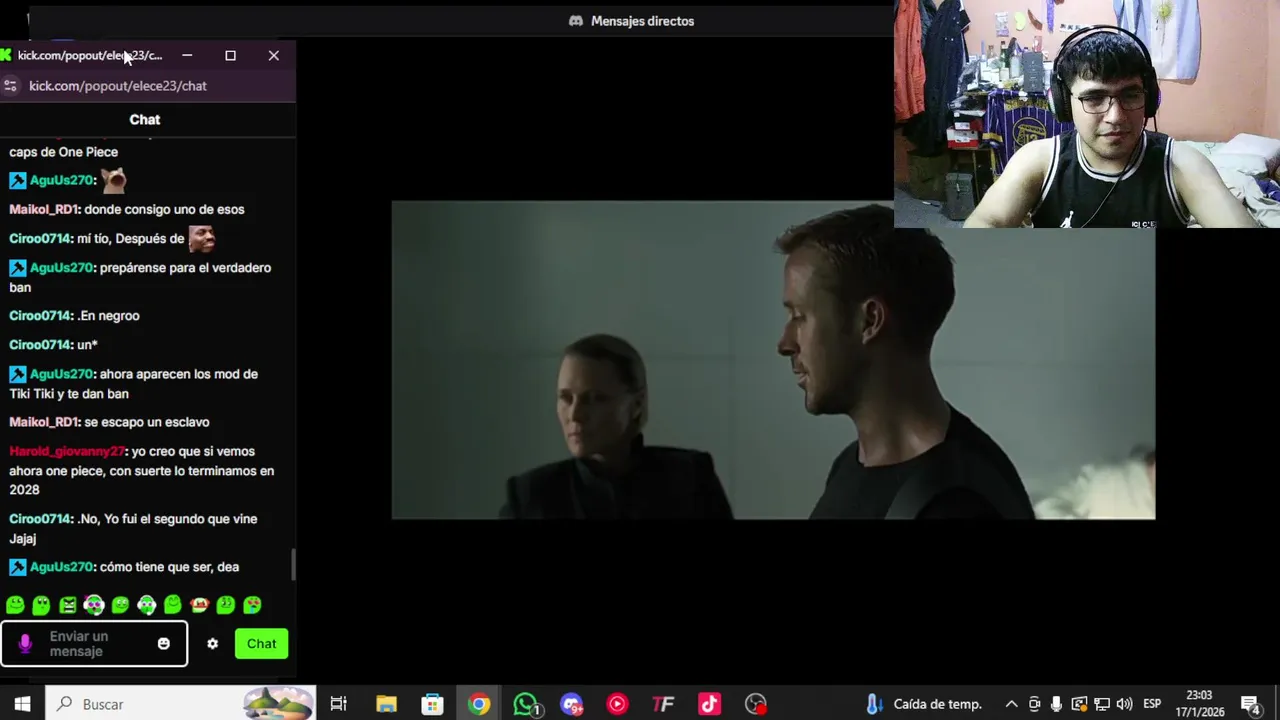
Task: Open Windows notification center icon
Action: 1250,704
